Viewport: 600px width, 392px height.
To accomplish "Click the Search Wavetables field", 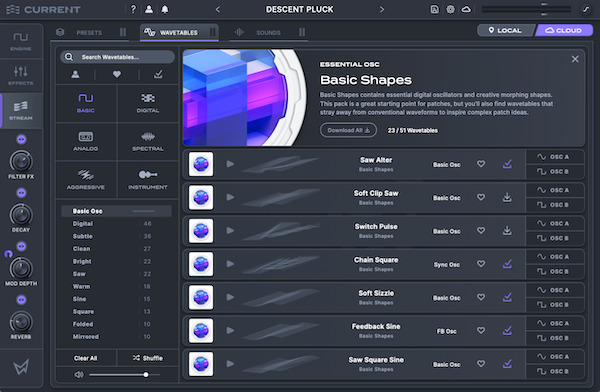I will [x=117, y=57].
